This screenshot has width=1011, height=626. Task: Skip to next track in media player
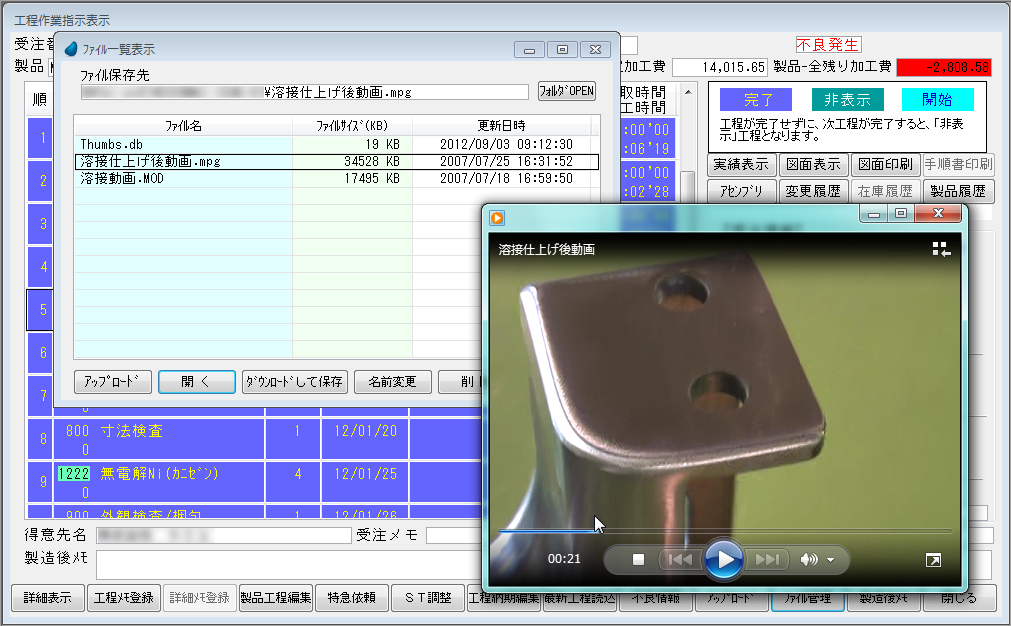click(x=767, y=559)
